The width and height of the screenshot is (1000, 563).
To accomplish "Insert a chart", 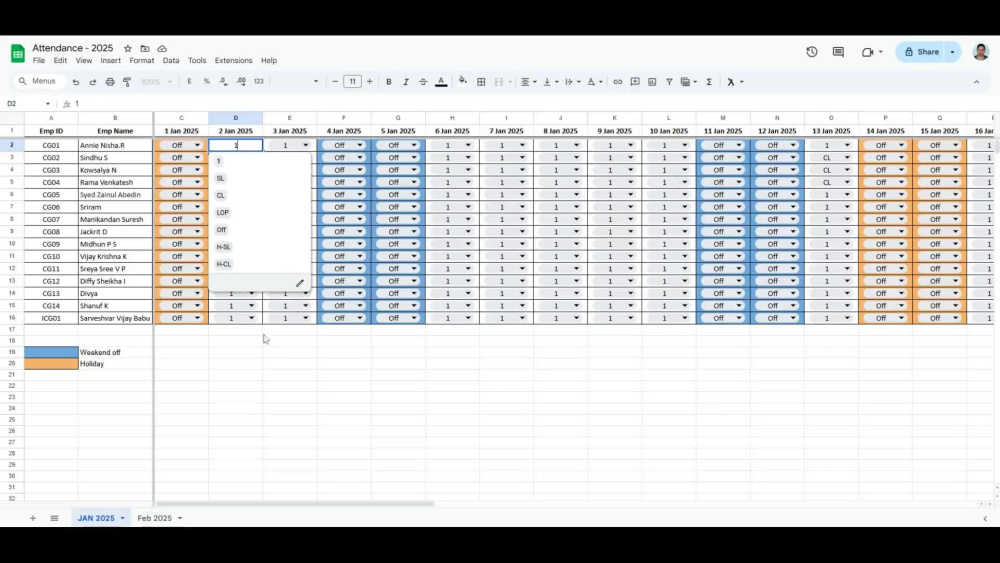I will coord(652,82).
